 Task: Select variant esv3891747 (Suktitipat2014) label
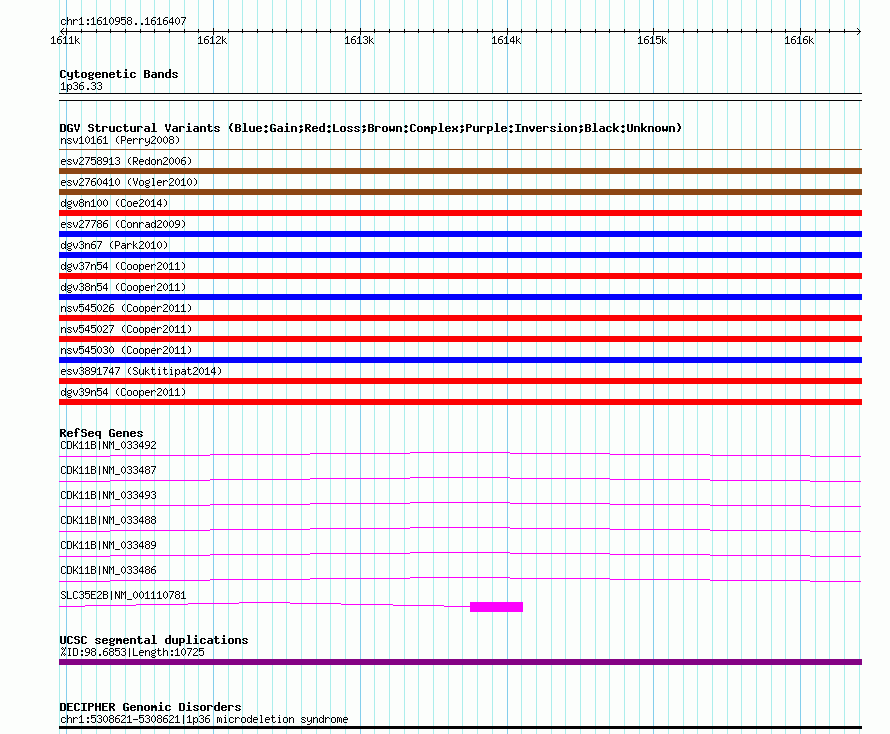coord(141,371)
